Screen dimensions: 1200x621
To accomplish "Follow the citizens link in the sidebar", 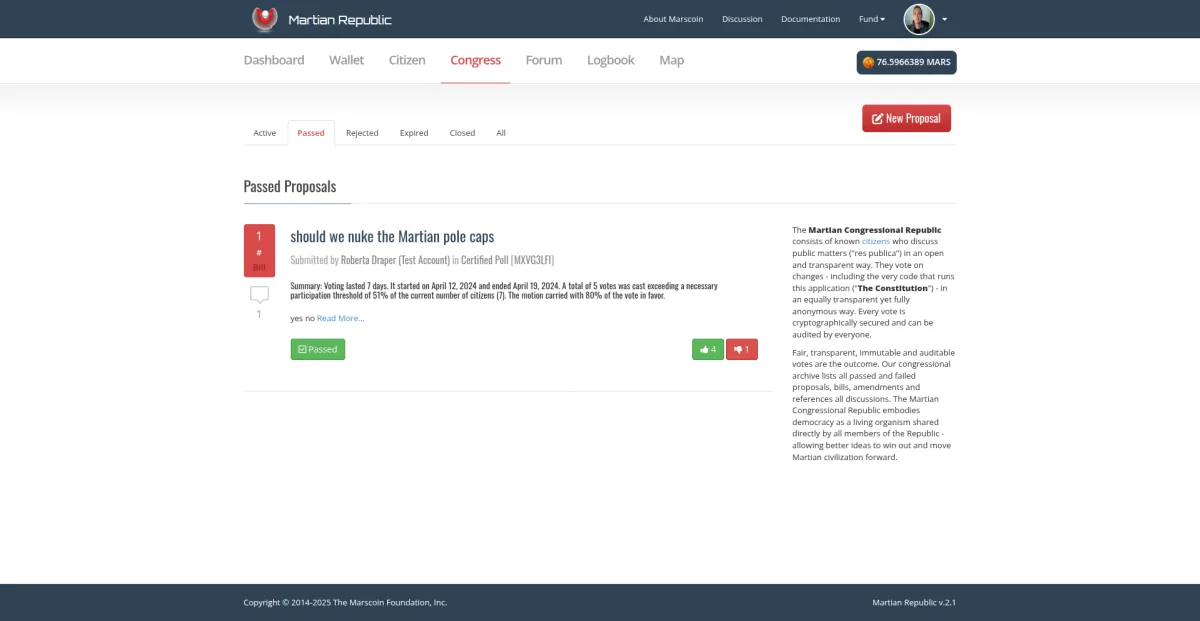I will tap(875, 241).
